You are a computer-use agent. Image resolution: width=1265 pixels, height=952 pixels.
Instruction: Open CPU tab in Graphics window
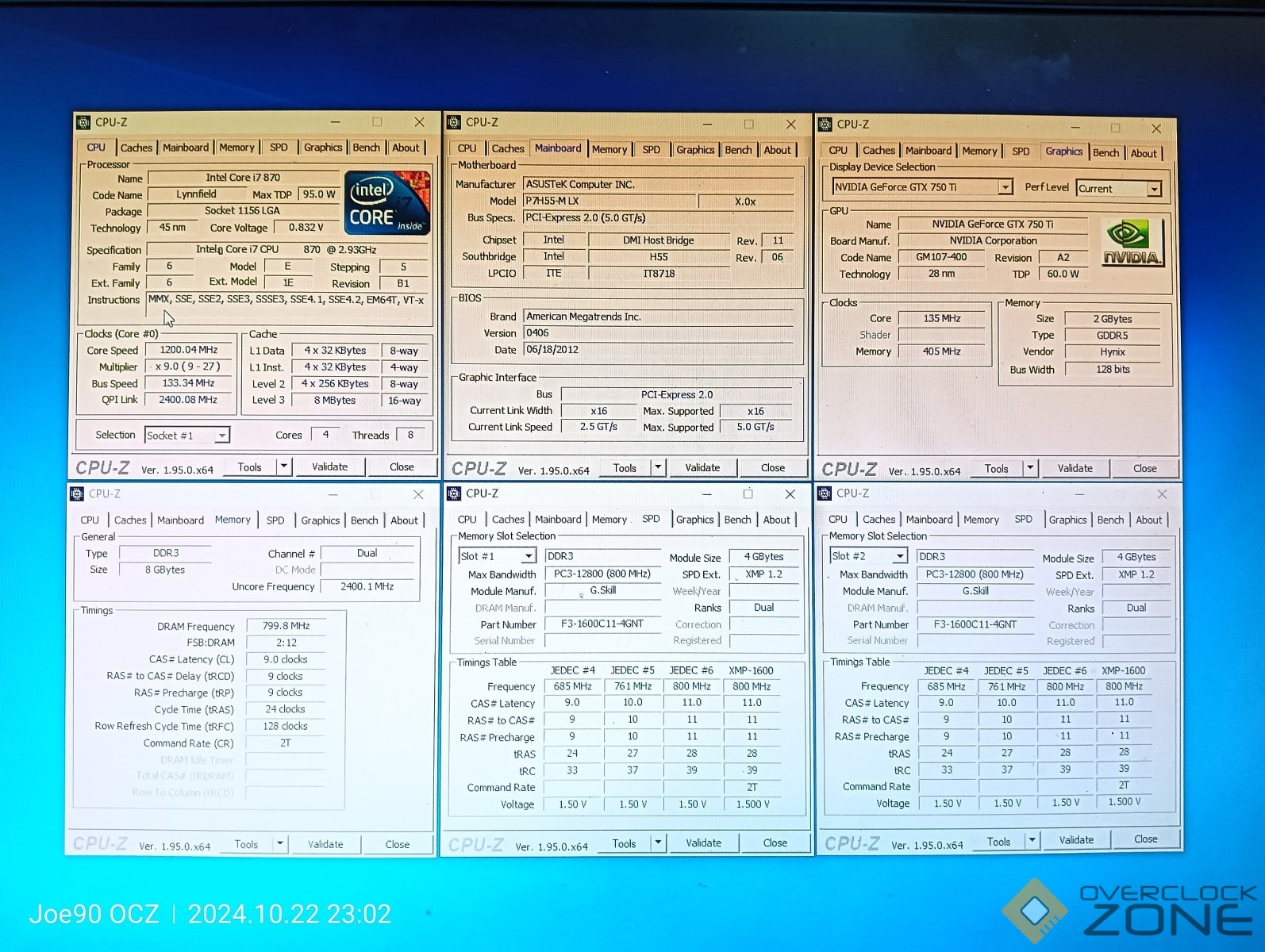(x=838, y=150)
